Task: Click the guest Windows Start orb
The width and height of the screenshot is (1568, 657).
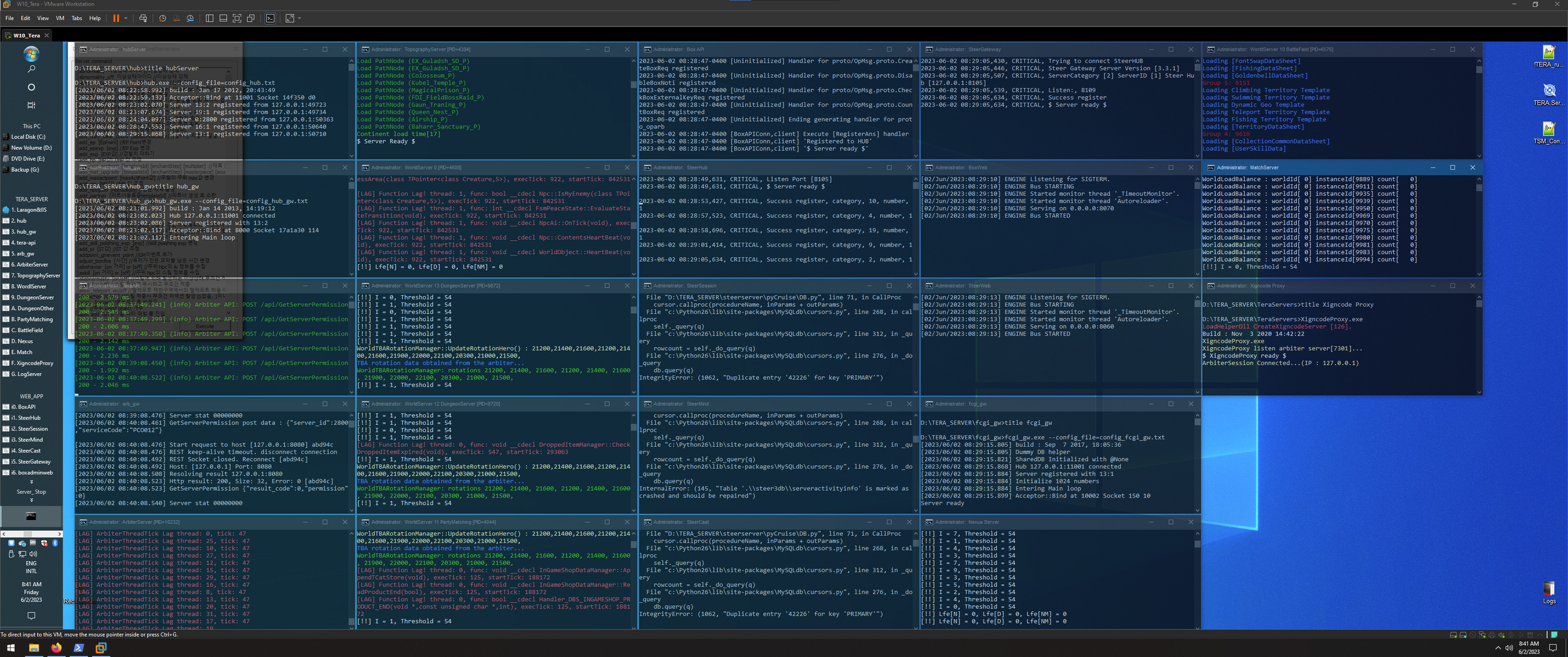Action: coord(31,53)
